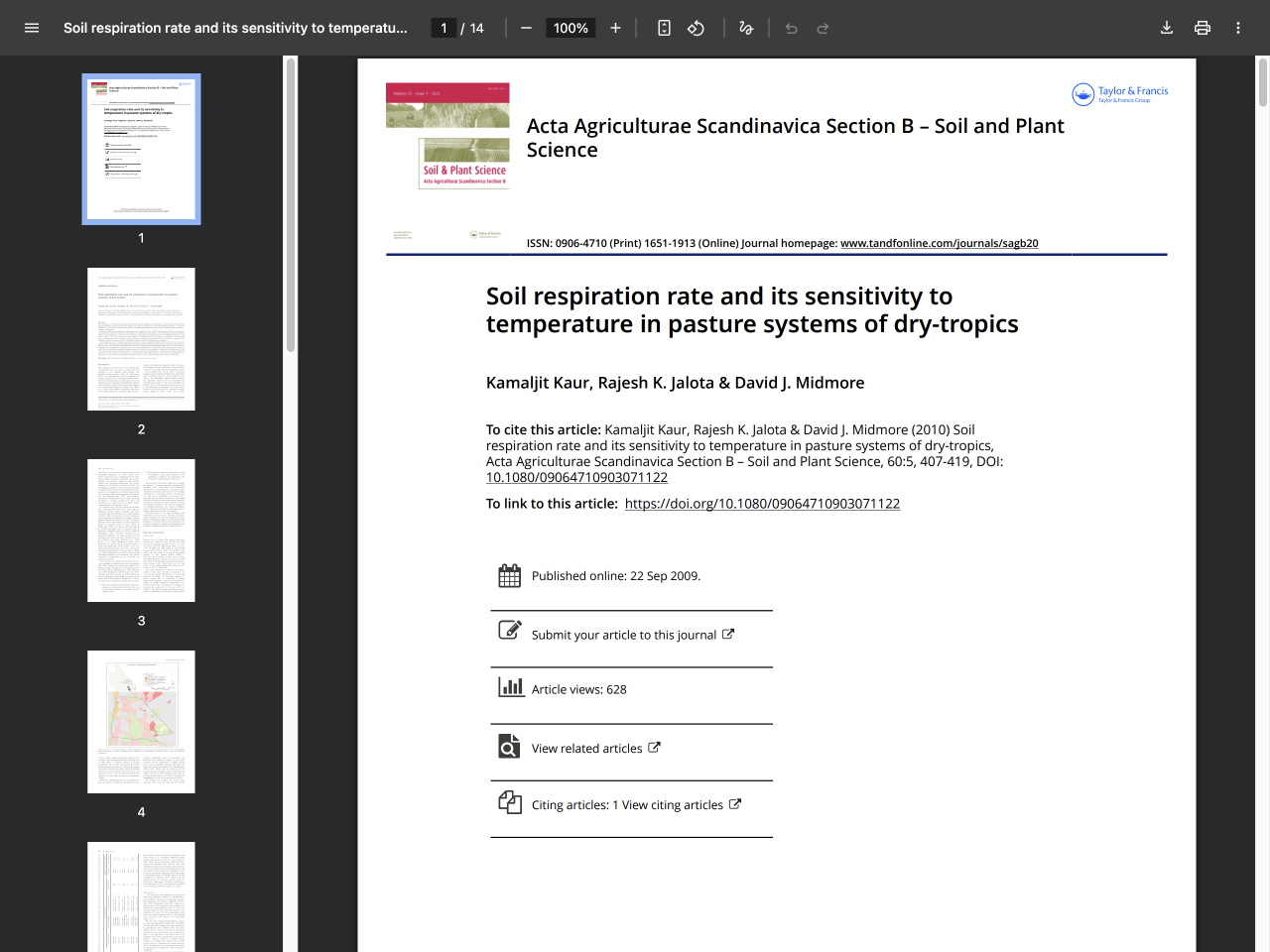Select page 5 table thumbnail
Viewport: 1270px width, 952px height.
(x=141, y=897)
